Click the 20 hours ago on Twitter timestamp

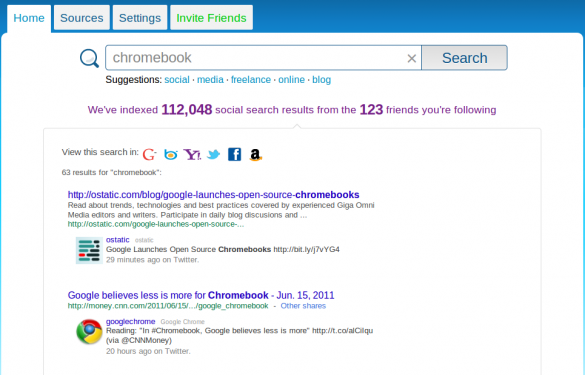point(148,351)
